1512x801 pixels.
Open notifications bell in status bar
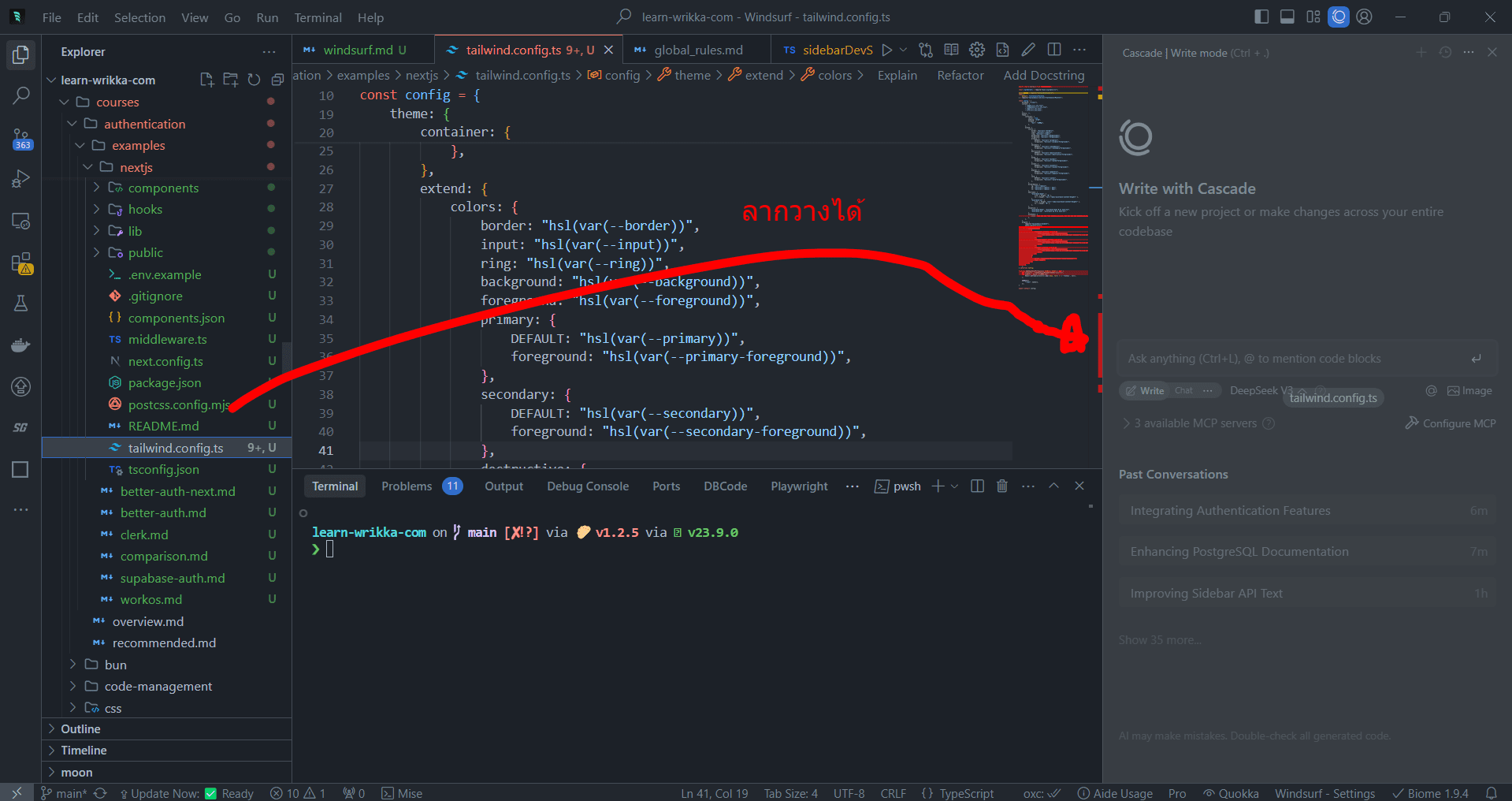[x=1492, y=793]
